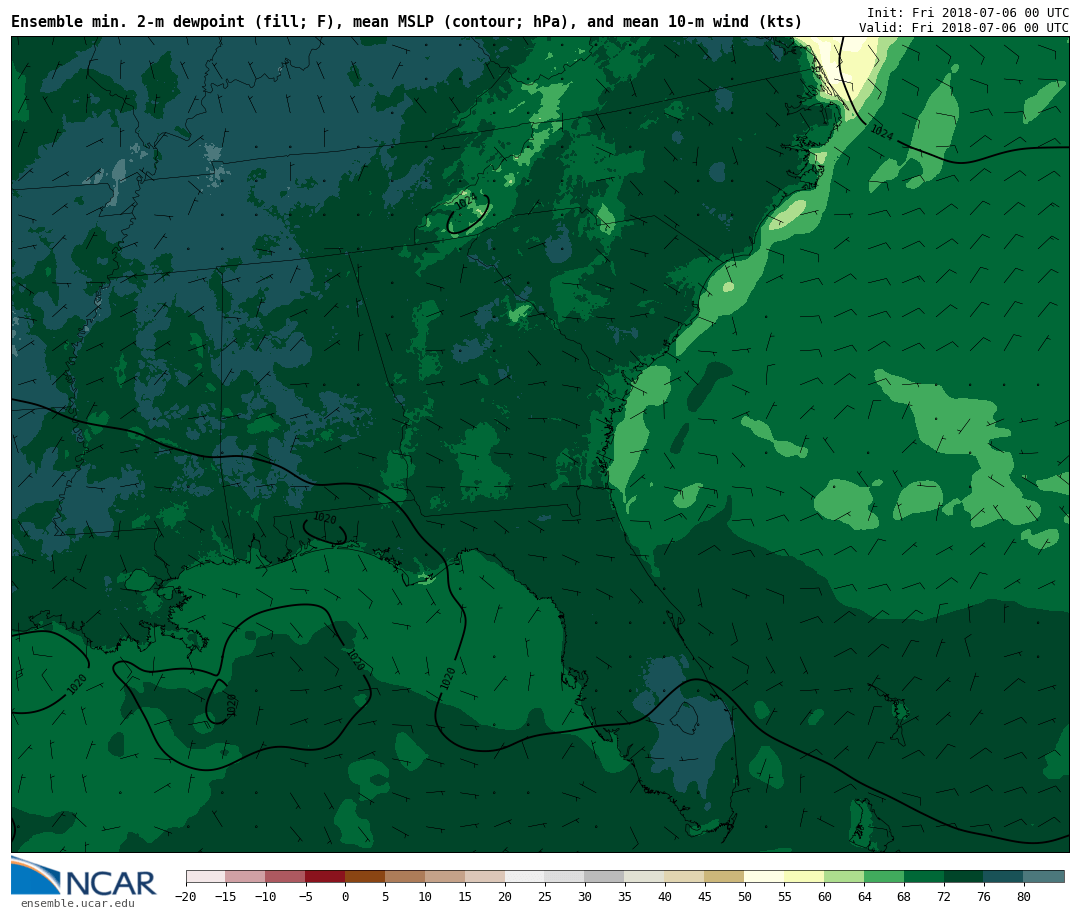Select the Valid date line
The image size is (1080, 915).
[x=964, y=28]
